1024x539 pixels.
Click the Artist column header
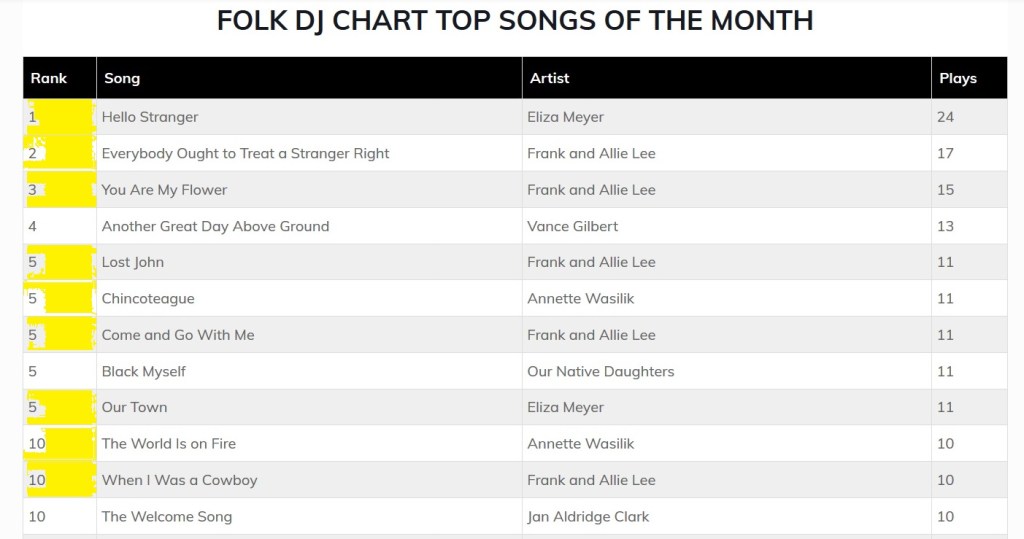550,78
